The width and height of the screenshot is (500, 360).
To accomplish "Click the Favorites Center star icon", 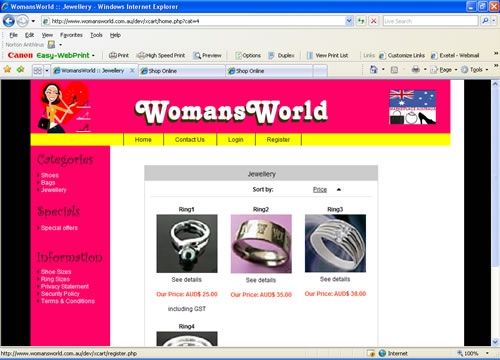I will tap(7, 69).
